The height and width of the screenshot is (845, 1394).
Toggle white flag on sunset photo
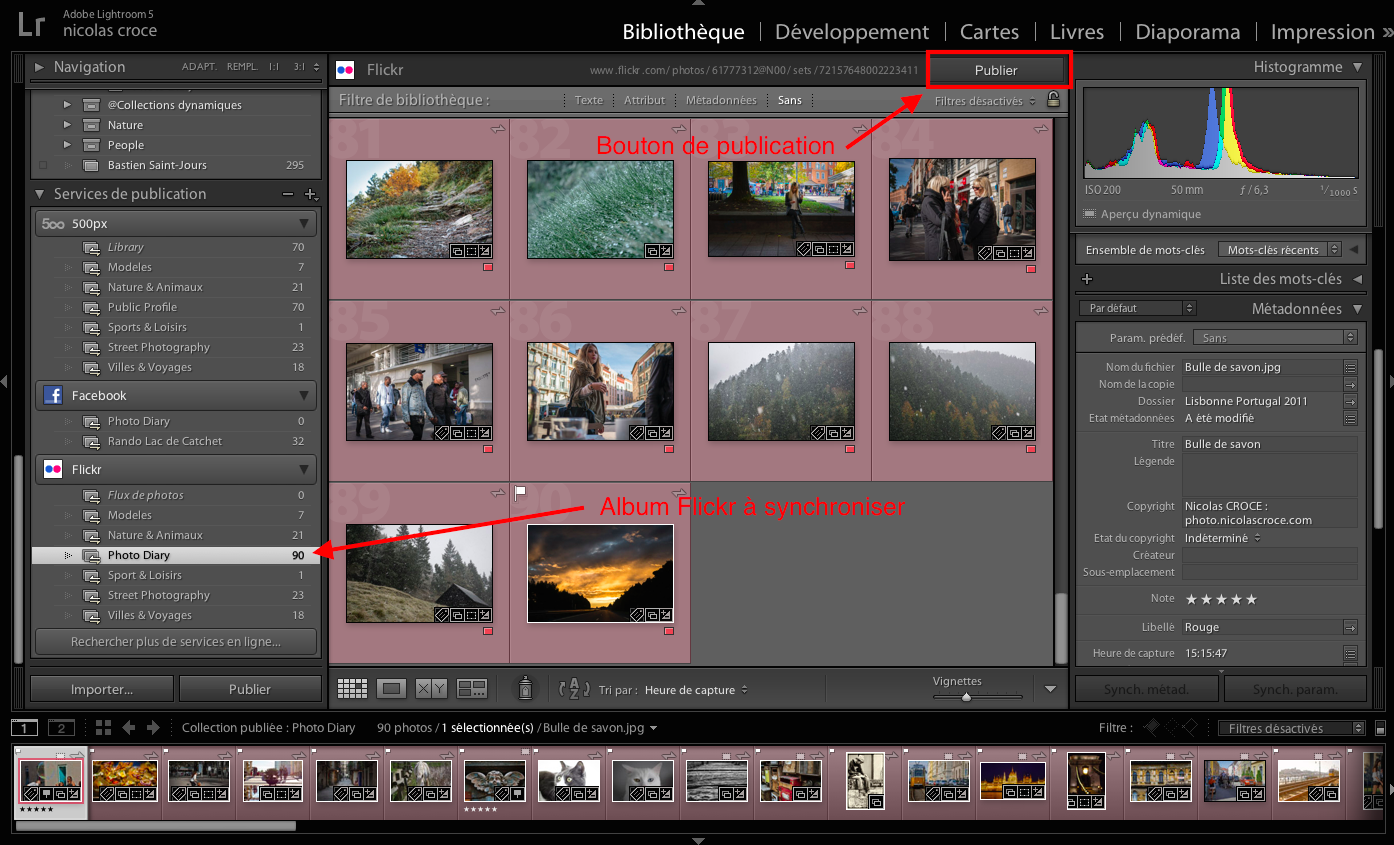[x=520, y=493]
